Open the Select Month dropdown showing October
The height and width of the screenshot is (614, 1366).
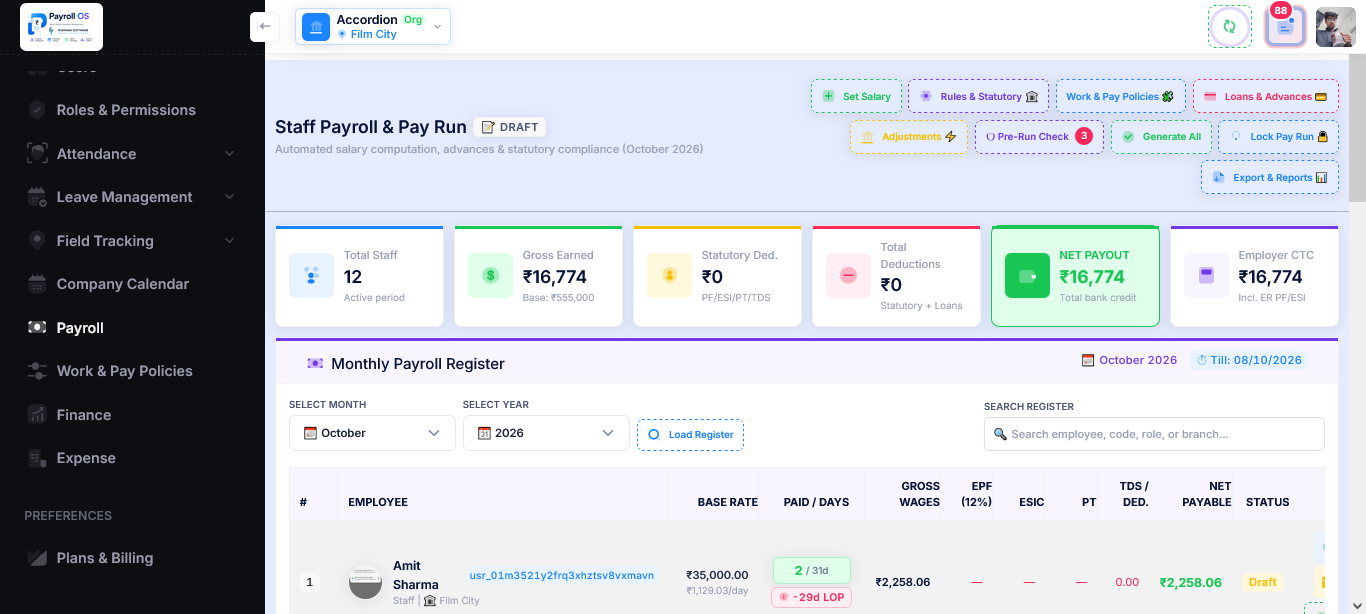(372, 433)
